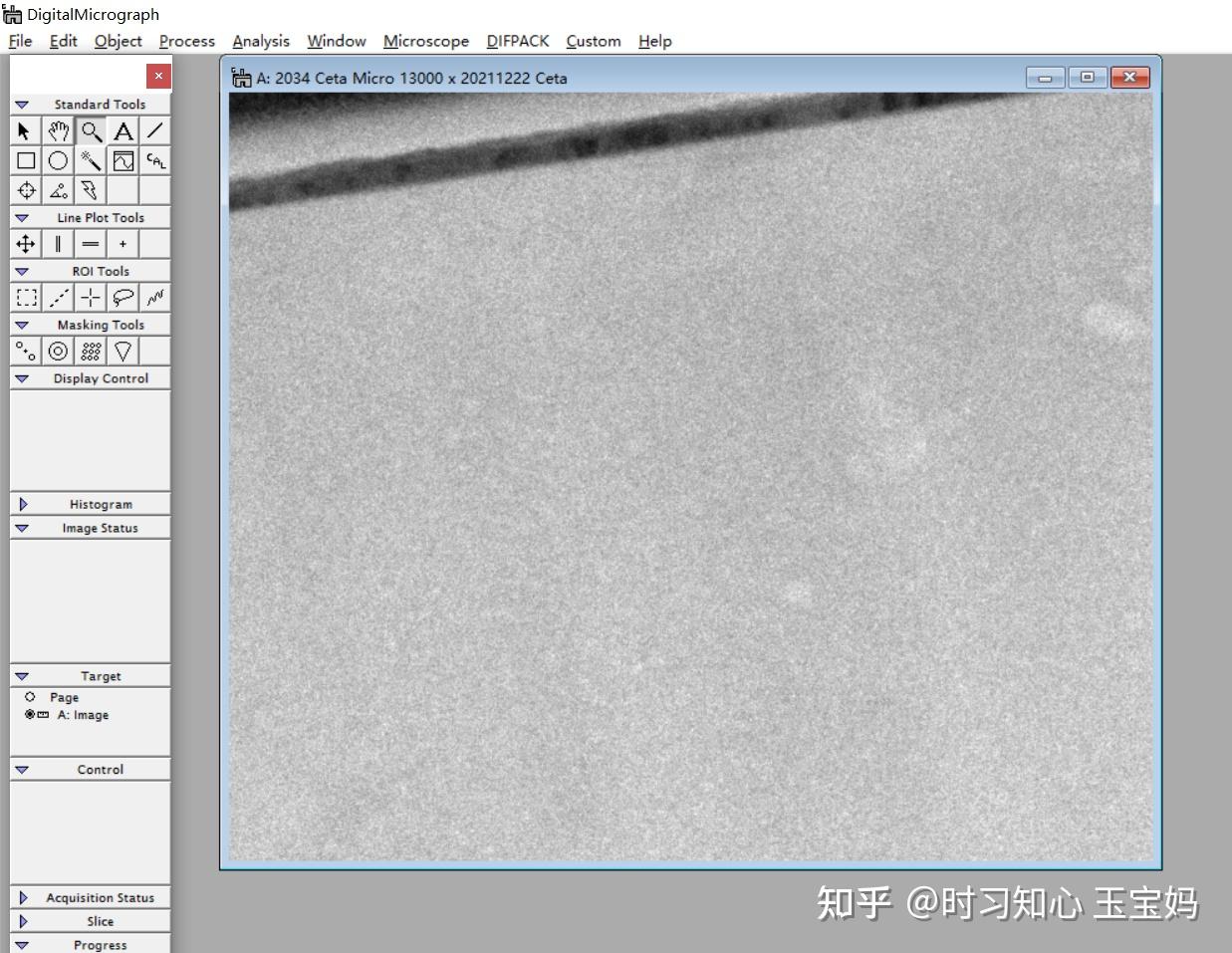Select the Wedge masking tool

[x=123, y=350]
